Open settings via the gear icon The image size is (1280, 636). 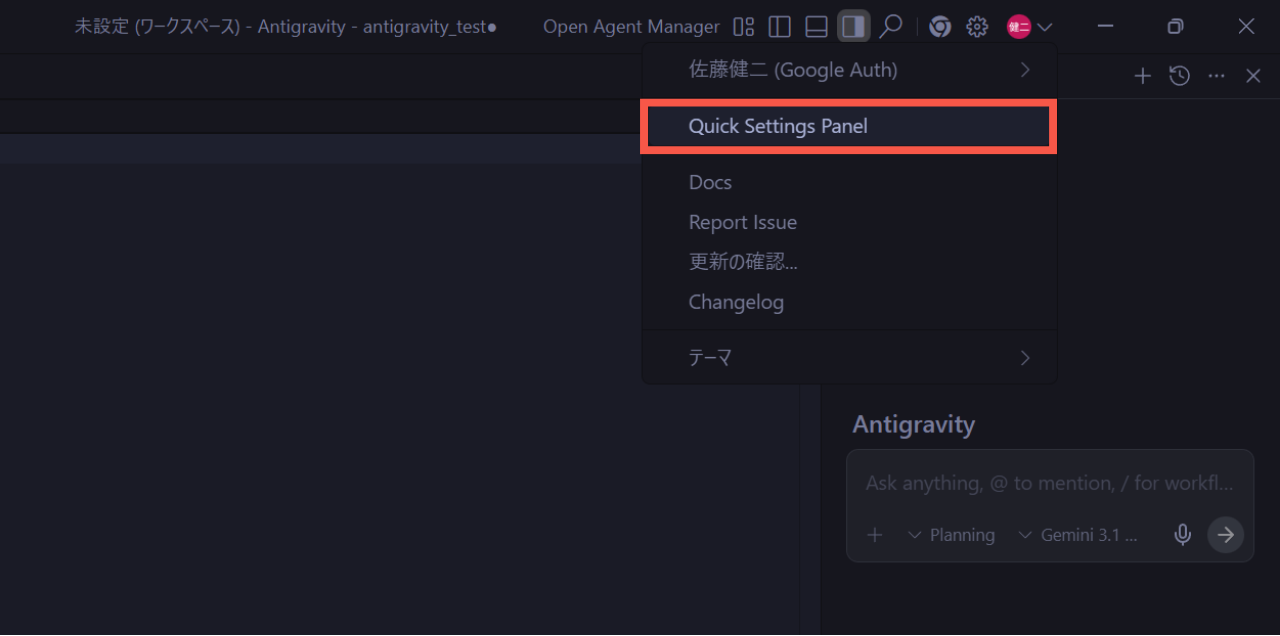pos(977,27)
